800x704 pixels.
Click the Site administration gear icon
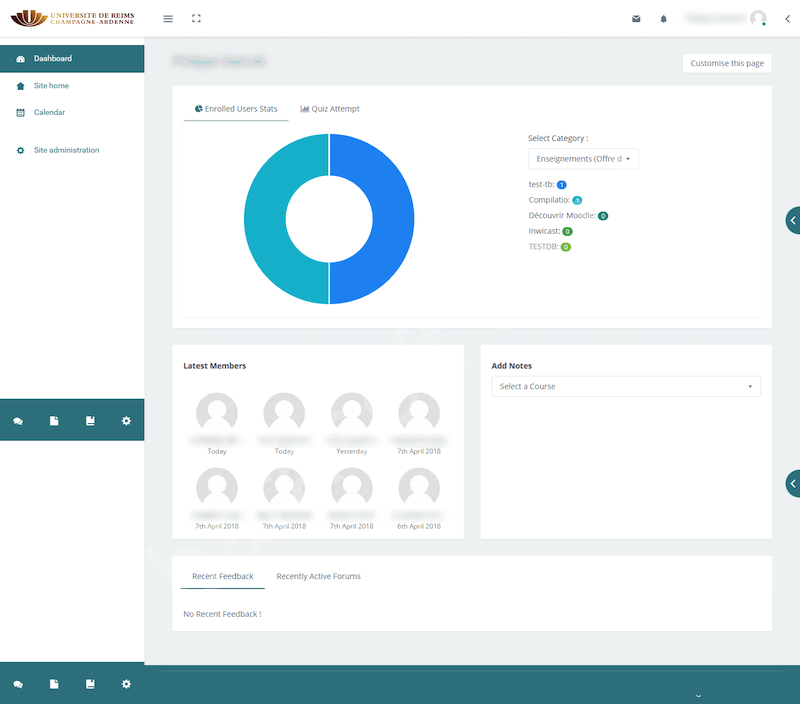pyautogui.click(x=20, y=150)
